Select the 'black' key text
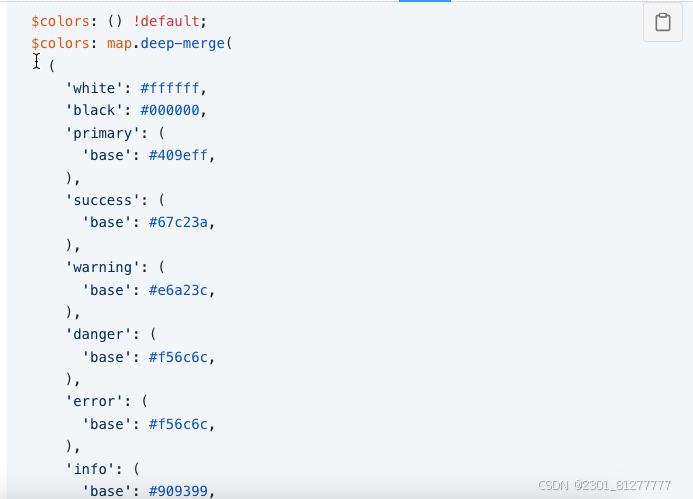 point(94,110)
